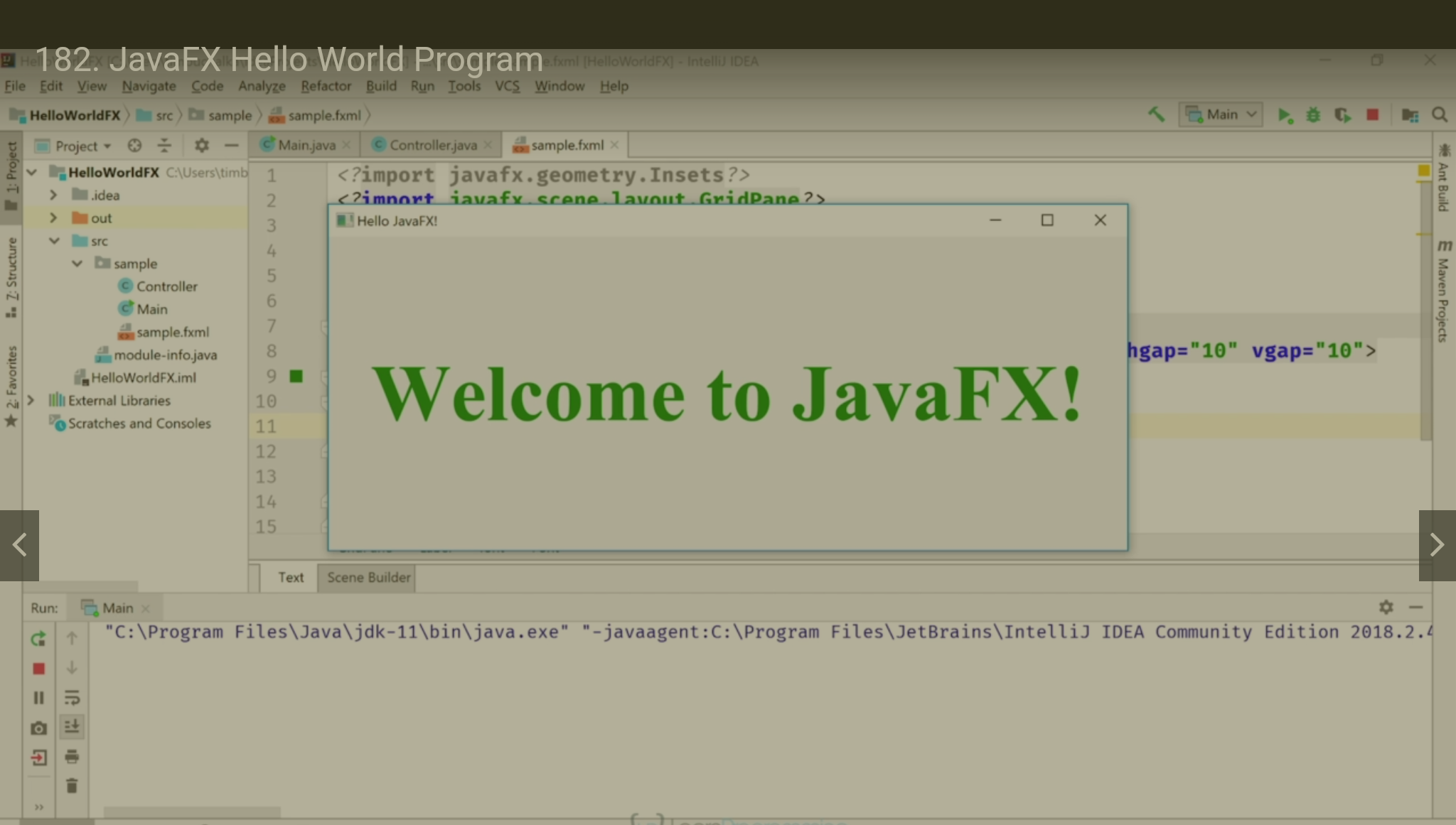The width and height of the screenshot is (1456, 825).
Task: Switch to the Controller.java tab
Action: 432,145
